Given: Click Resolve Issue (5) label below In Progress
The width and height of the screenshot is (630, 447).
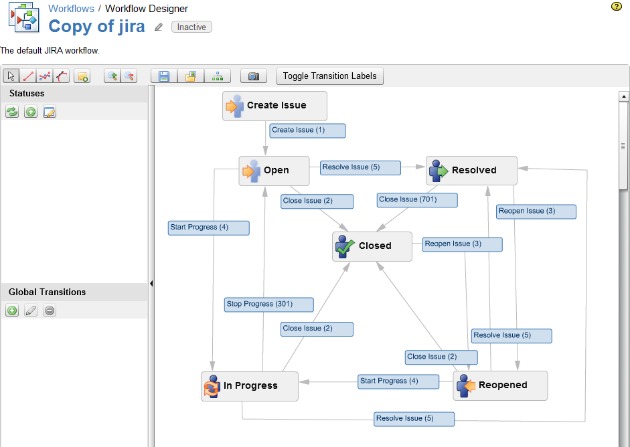Looking at the screenshot, I should tap(414, 419).
